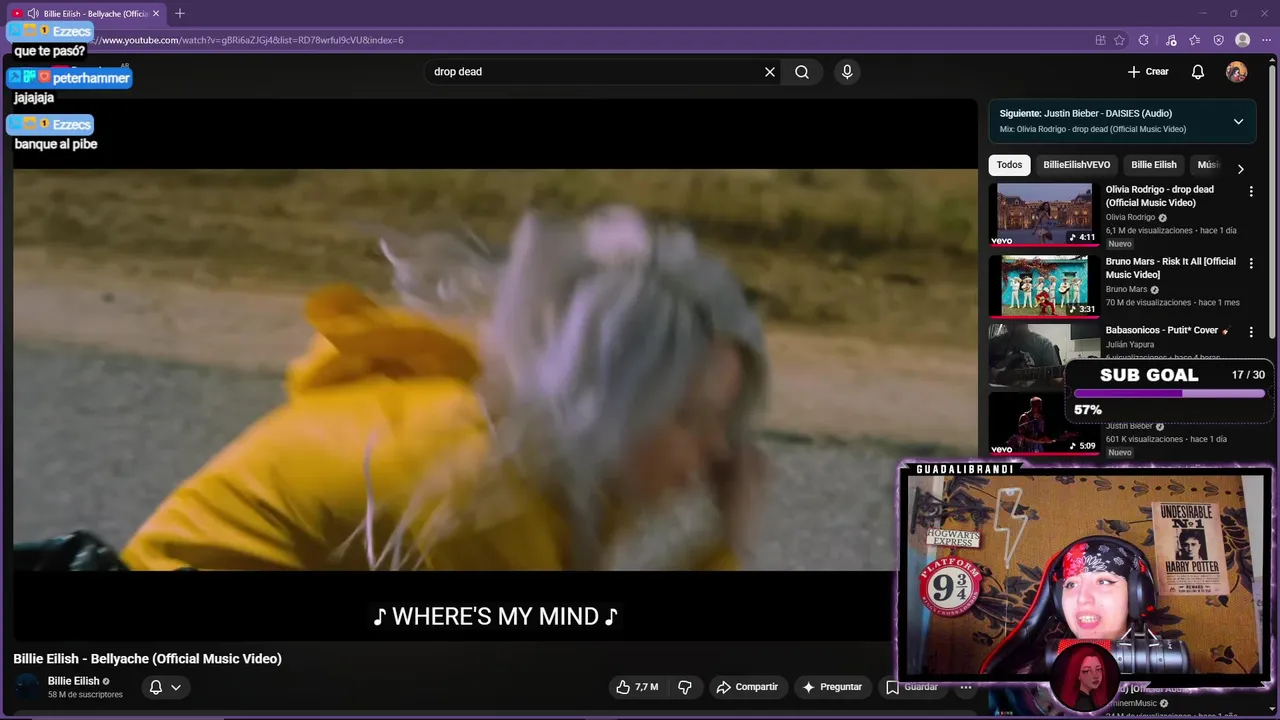Open more actions ellipsis under the video
Viewport: 1280px width, 720px height.
965,687
